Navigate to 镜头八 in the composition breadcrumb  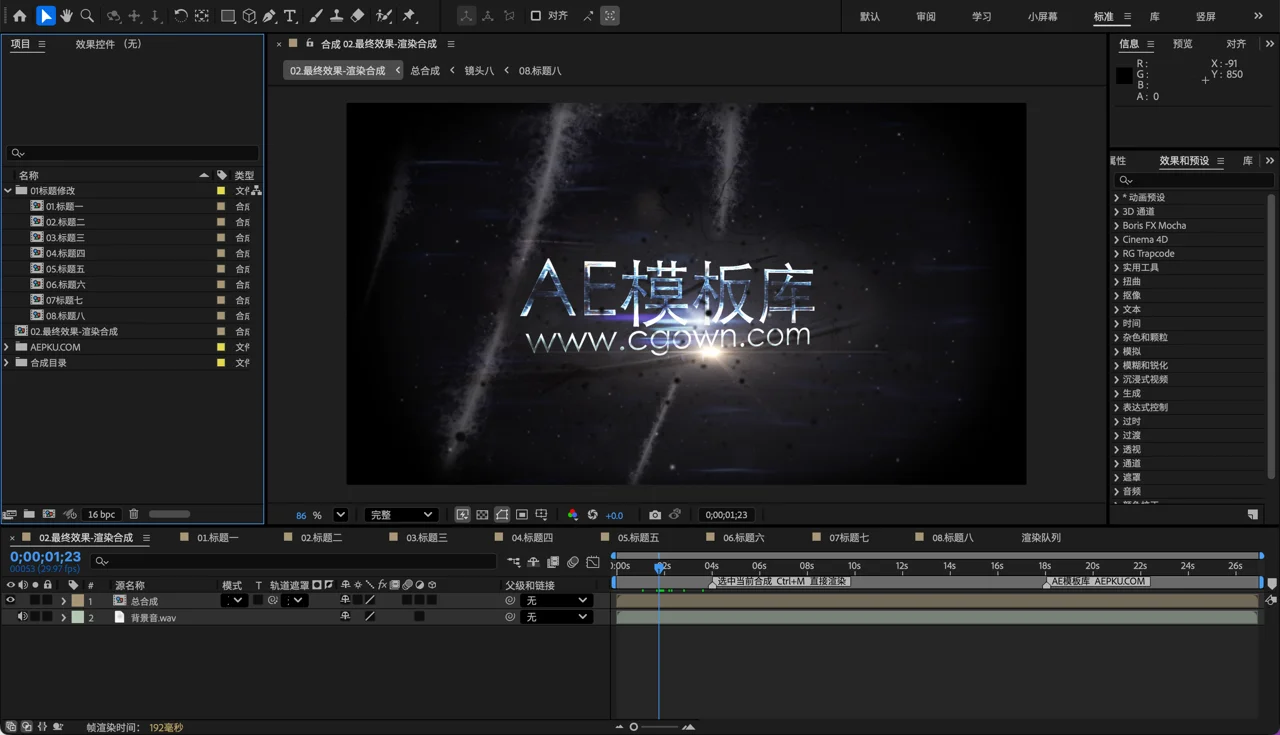(x=479, y=71)
